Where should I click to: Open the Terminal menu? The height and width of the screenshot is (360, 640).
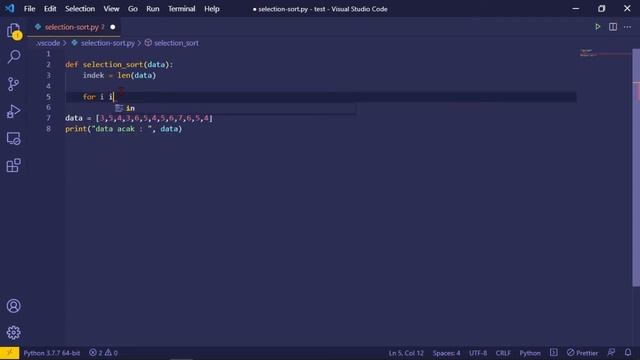182,9
